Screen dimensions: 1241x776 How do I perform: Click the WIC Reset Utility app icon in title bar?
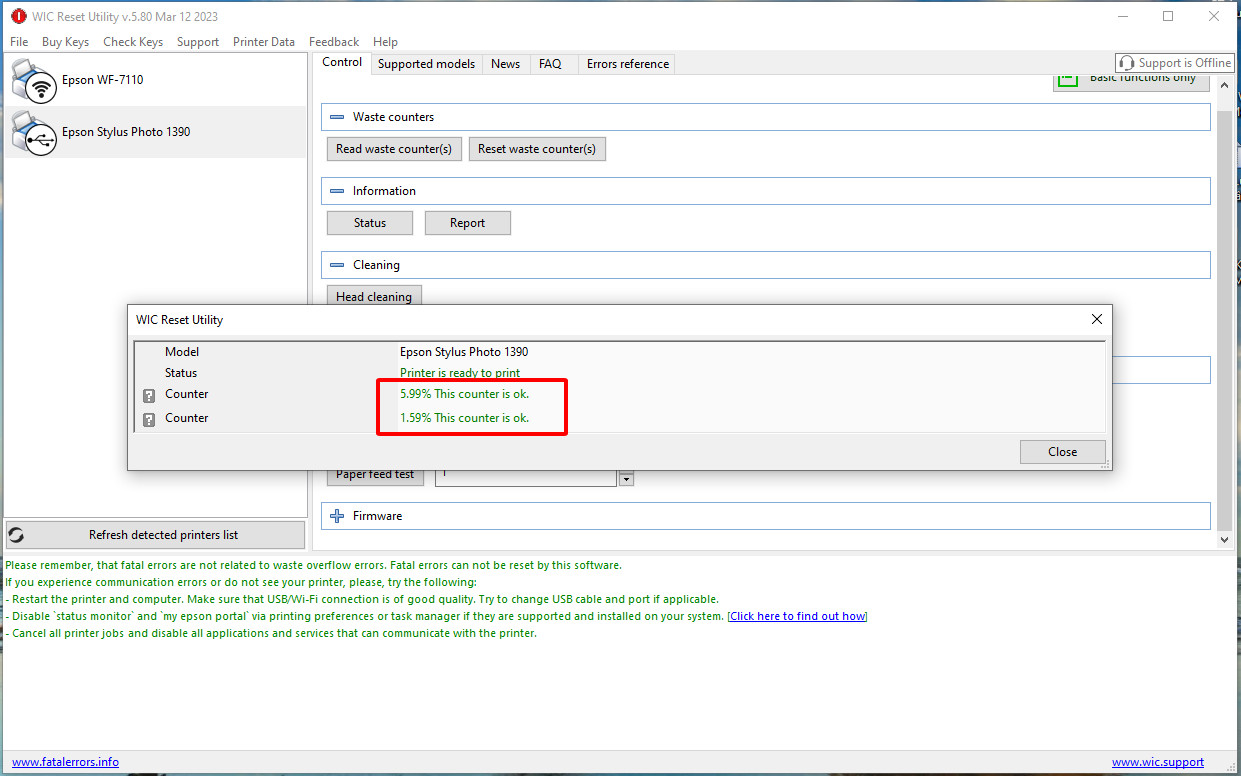[18, 16]
